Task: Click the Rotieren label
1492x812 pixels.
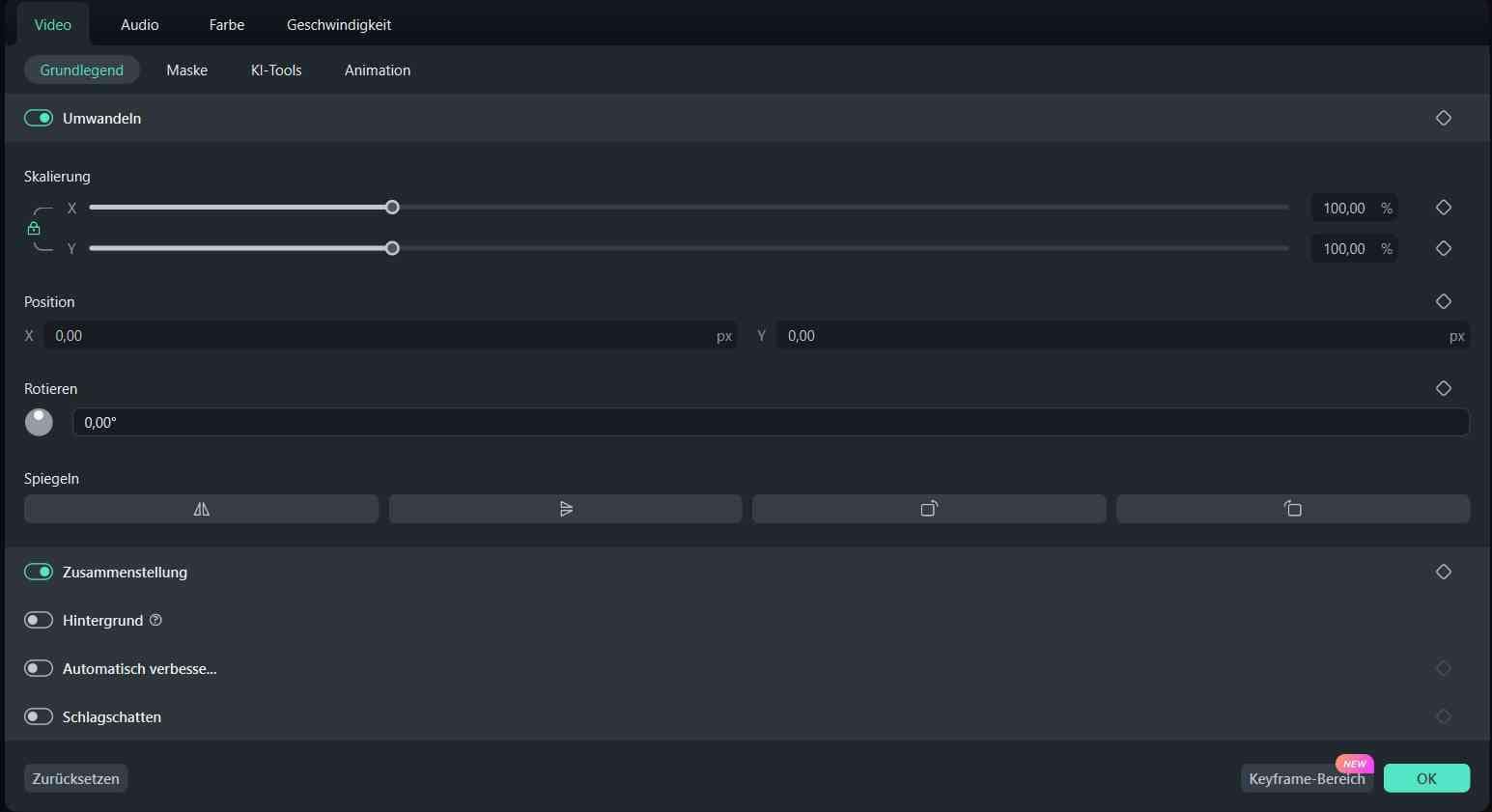Action: [50, 388]
